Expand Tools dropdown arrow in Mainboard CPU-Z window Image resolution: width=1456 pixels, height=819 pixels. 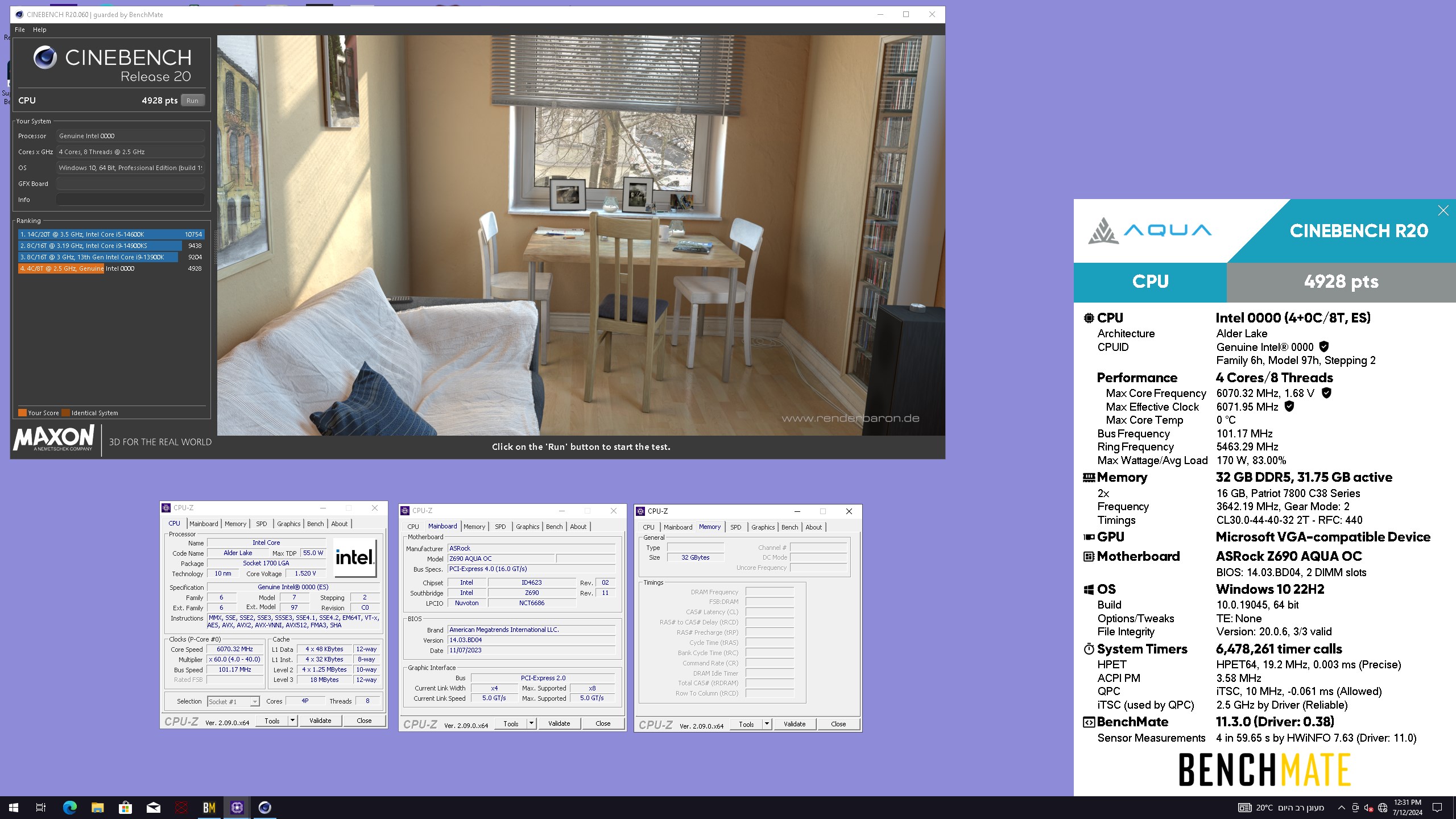pos(531,723)
